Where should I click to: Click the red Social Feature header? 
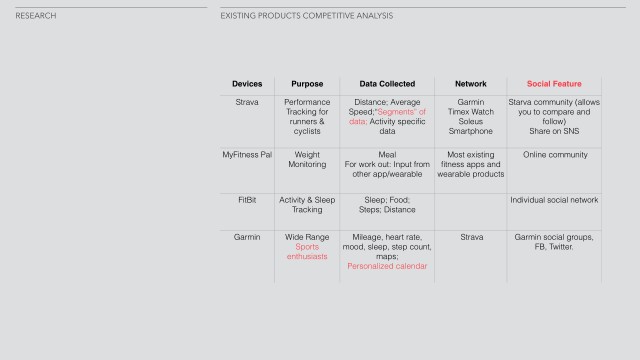click(554, 84)
